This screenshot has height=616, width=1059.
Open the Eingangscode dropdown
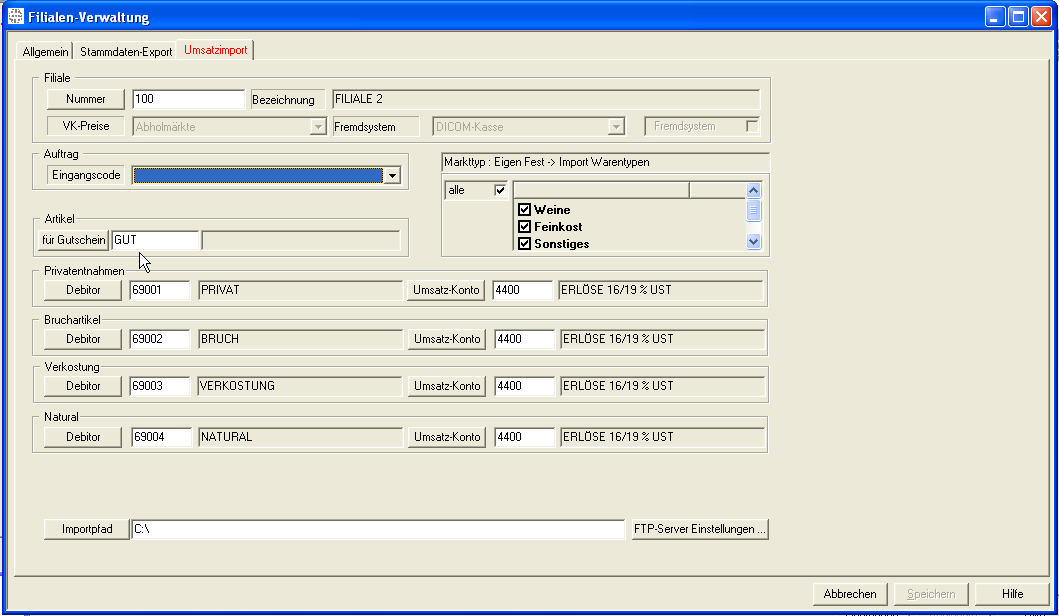[392, 176]
